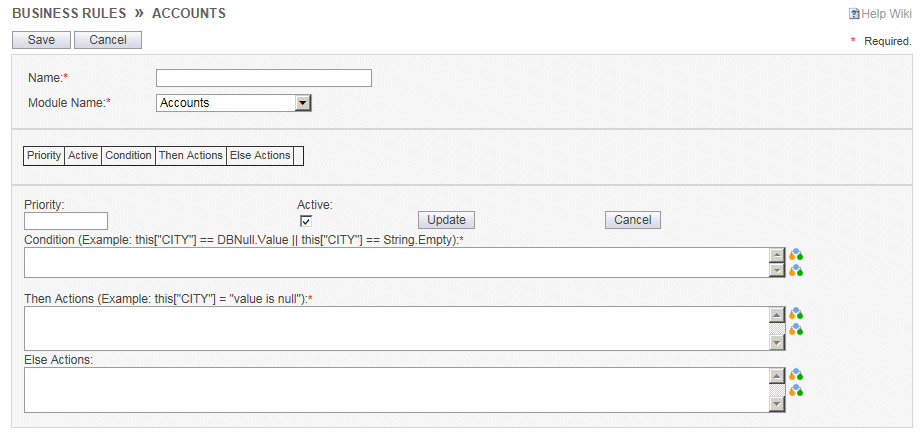
Task: Click upper popup icon beside Condition field
Action: click(x=796, y=255)
